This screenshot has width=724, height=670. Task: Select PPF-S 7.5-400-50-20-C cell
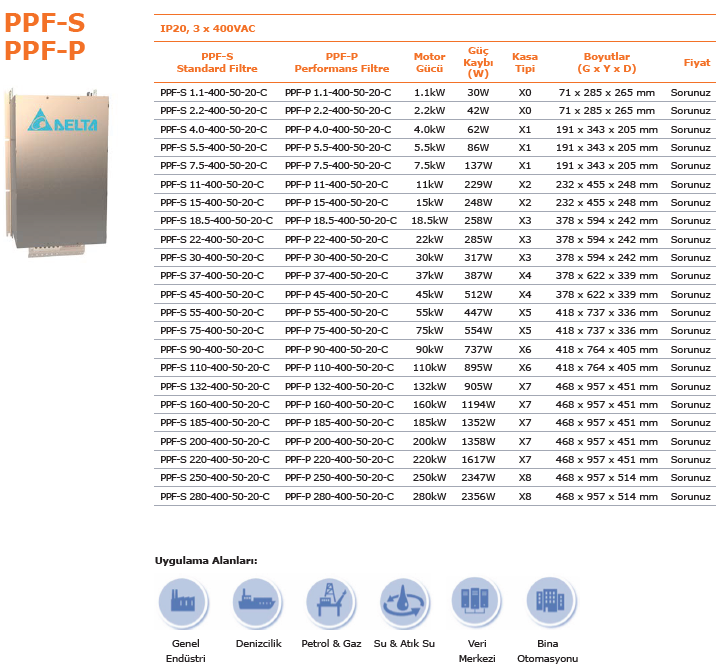pyautogui.click(x=213, y=165)
